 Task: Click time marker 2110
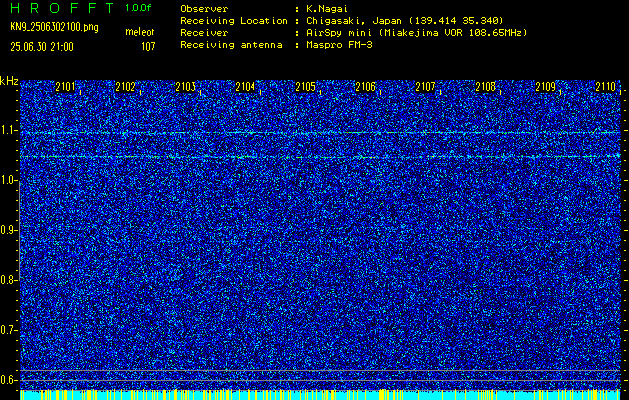point(605,87)
